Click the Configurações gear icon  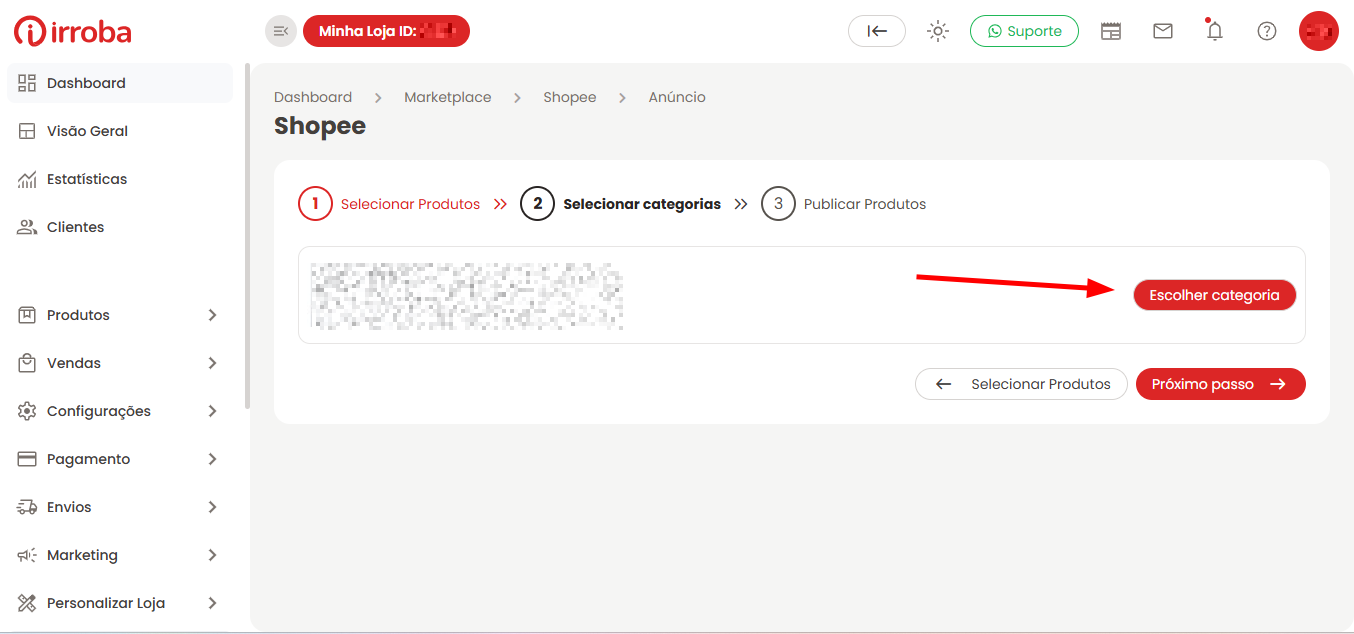click(27, 411)
